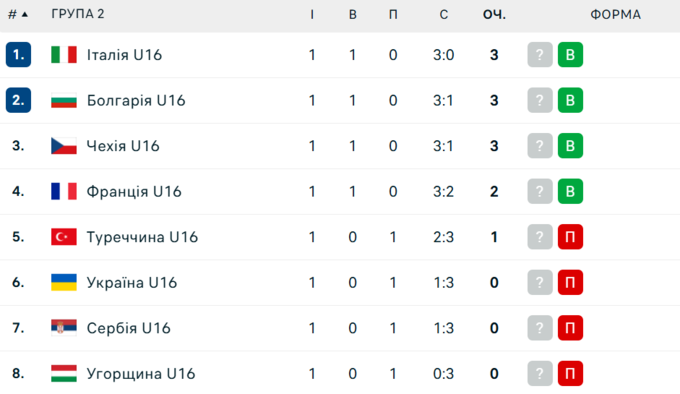Click the Hungary flag icon
Image resolution: width=680 pixels, height=394 pixels.
(x=64, y=373)
